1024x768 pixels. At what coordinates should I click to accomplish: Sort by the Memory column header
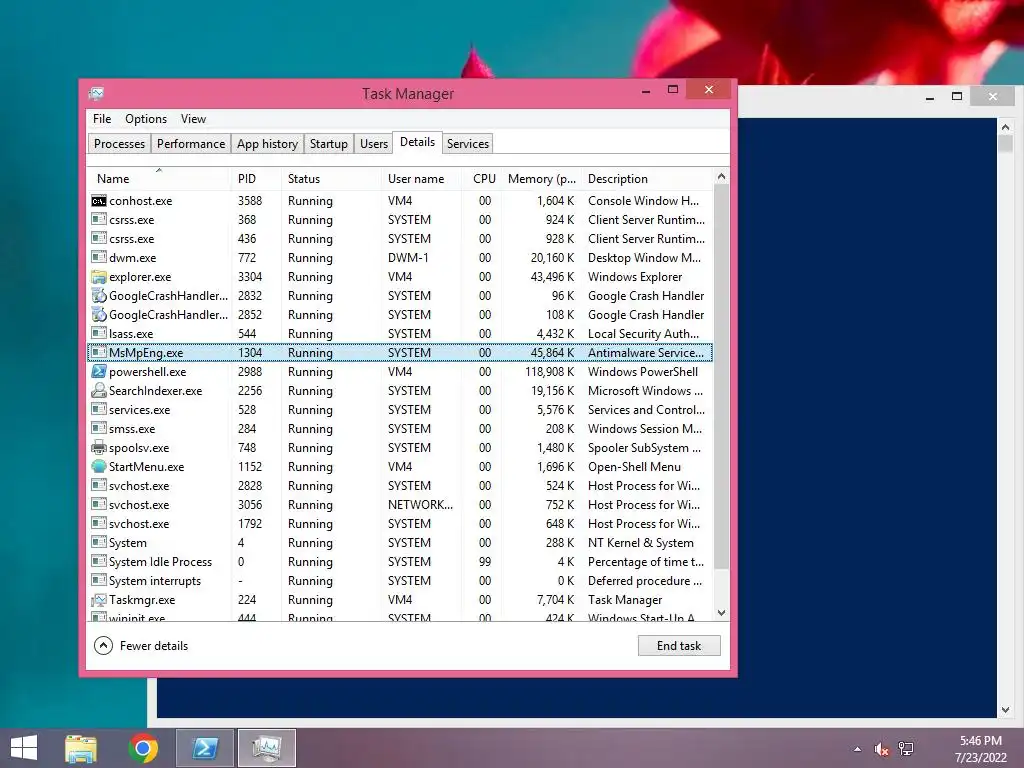coord(542,179)
